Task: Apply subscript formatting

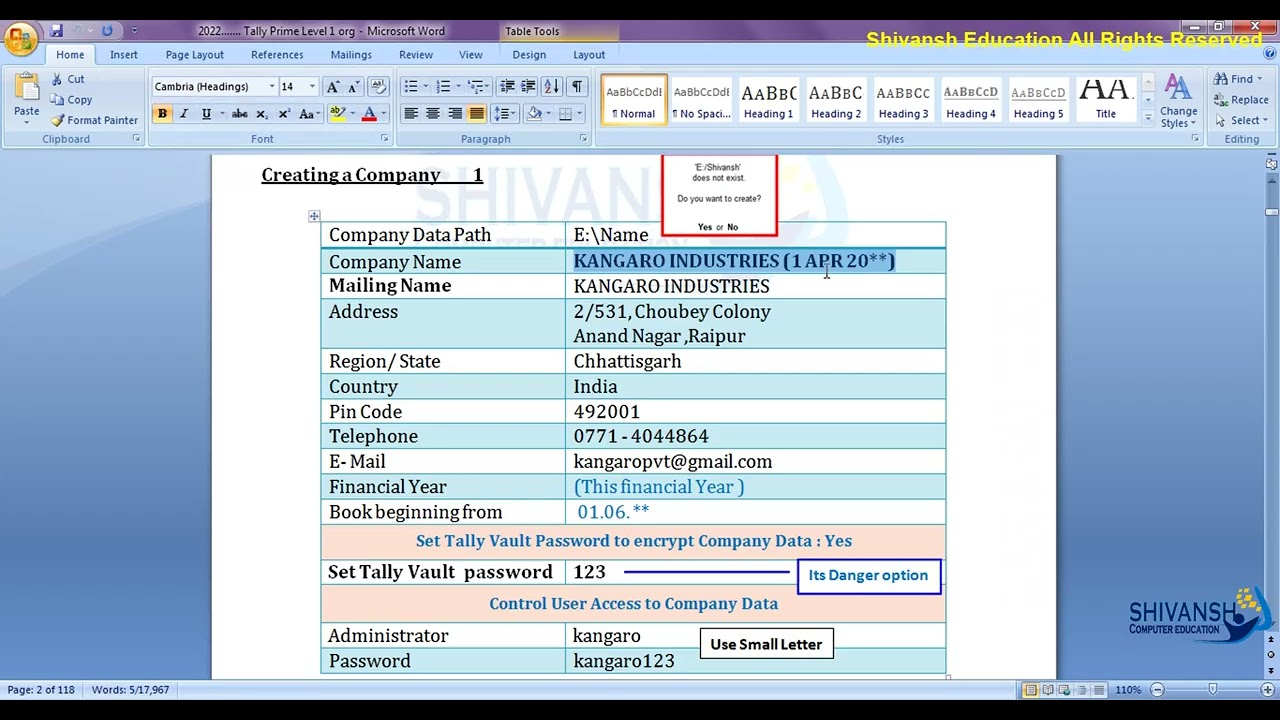Action: point(262,114)
